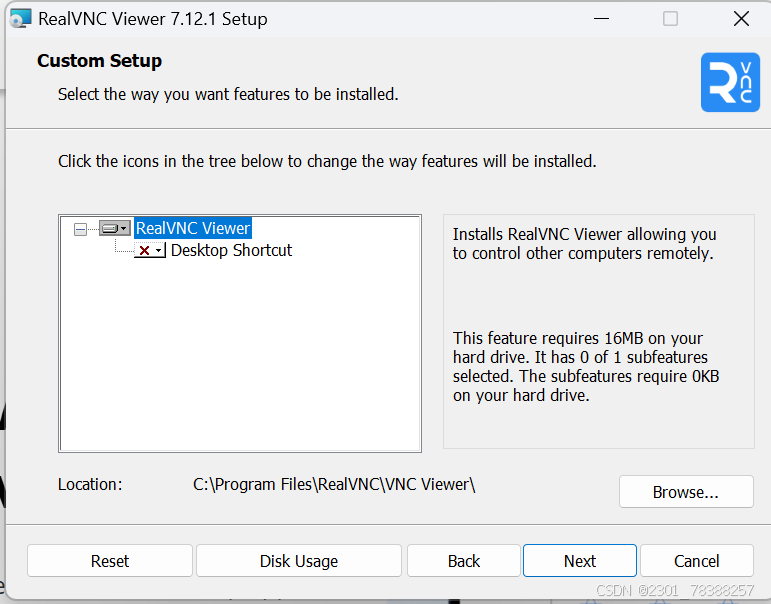This screenshot has width=771, height=604.
Task: Open RealVNC Viewer feature install-state dropdown icon
Action: 115,228
